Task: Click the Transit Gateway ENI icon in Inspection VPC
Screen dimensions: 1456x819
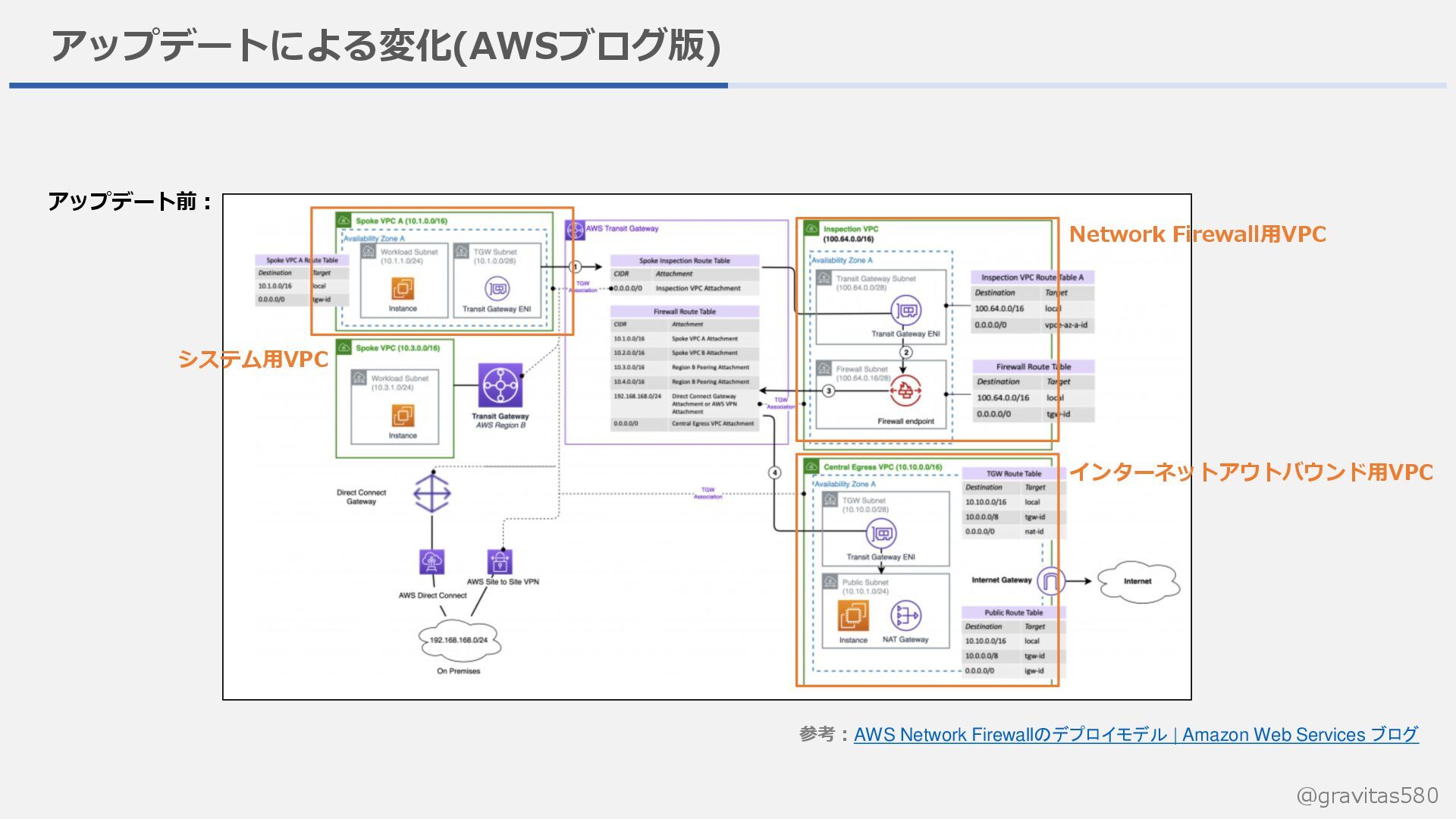Action: pos(906,311)
